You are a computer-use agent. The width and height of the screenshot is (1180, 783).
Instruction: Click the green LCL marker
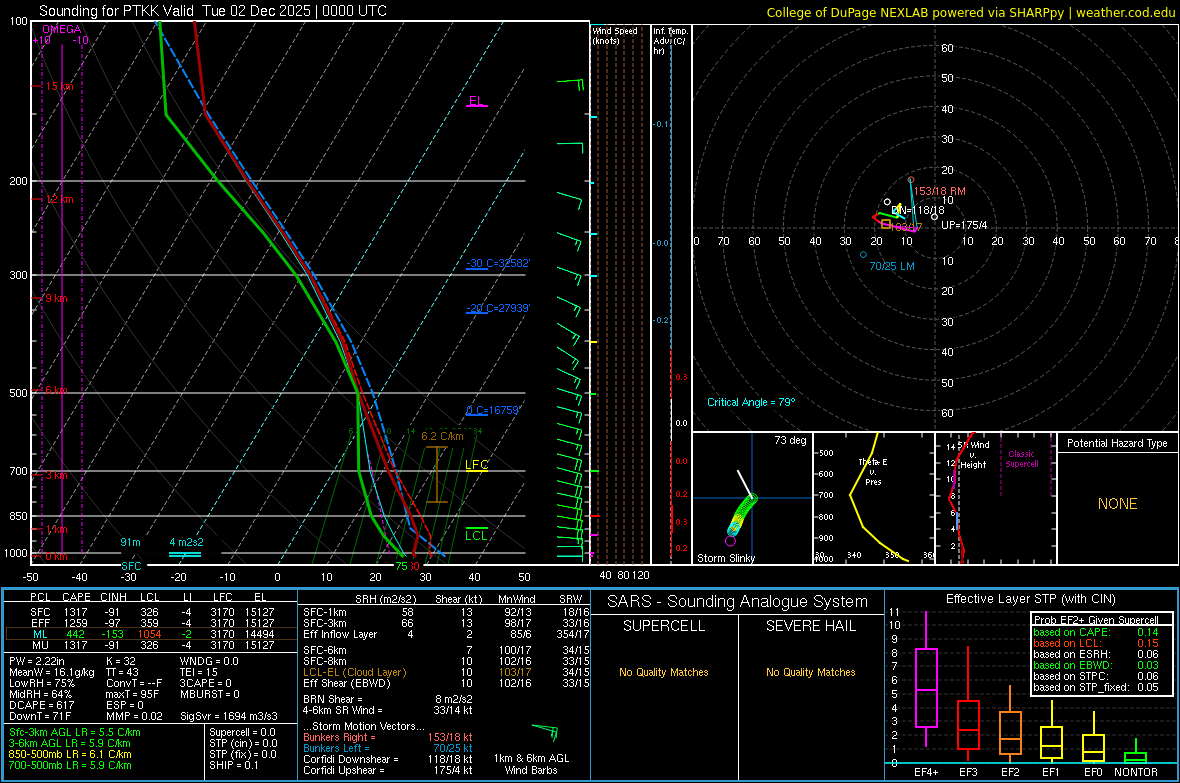point(476,535)
